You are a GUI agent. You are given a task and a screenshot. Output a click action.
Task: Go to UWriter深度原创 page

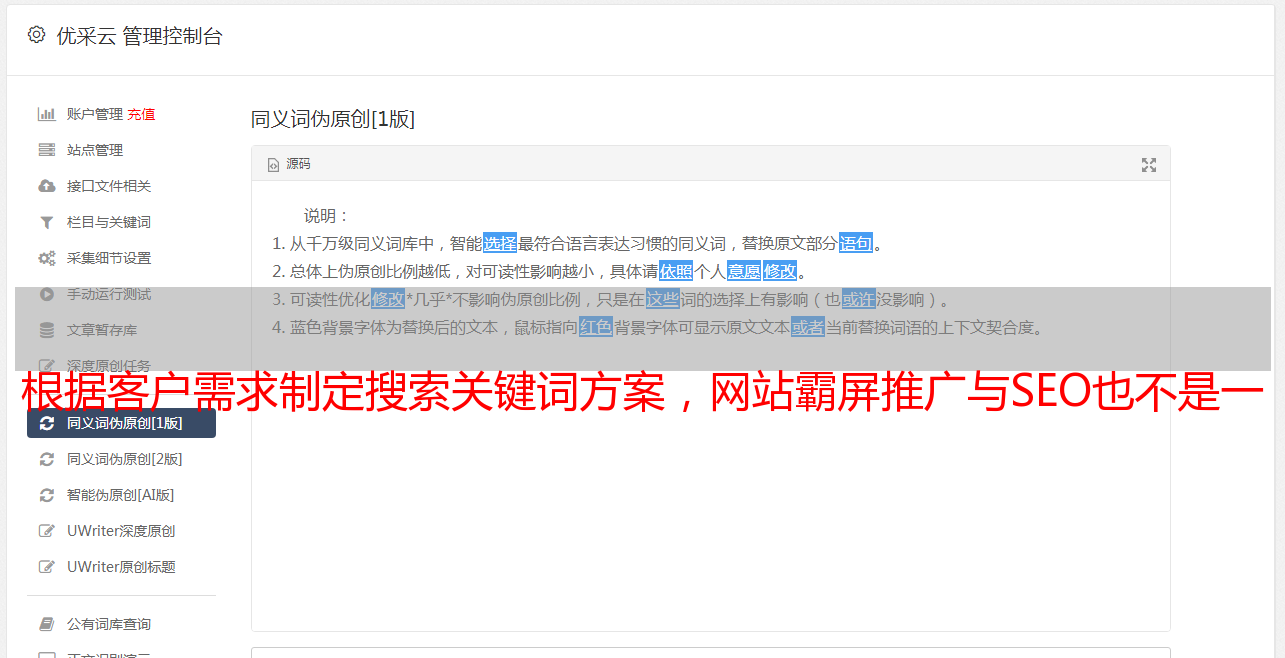point(121,531)
